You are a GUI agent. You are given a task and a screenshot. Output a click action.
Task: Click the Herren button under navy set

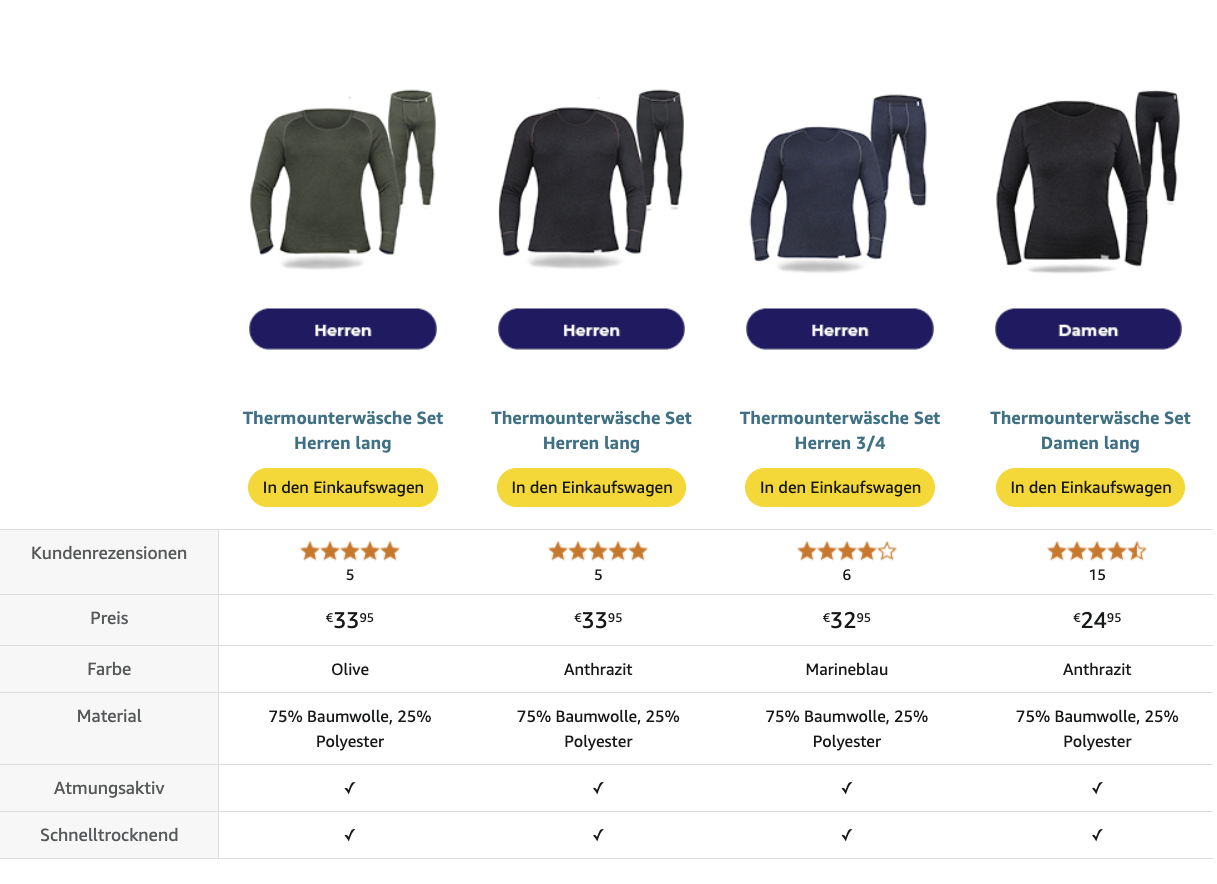tap(839, 329)
